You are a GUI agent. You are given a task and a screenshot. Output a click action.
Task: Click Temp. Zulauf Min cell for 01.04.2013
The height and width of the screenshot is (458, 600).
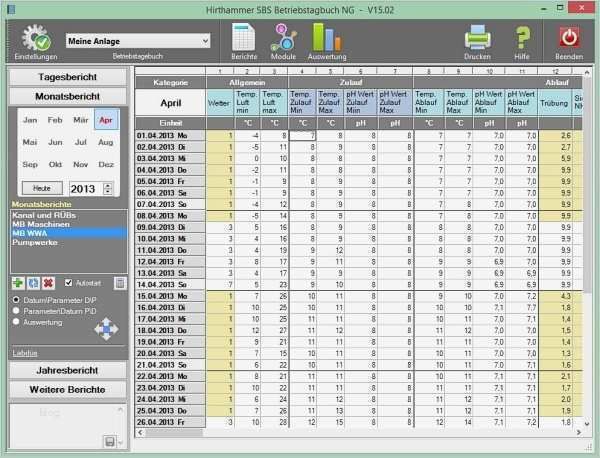coord(302,135)
